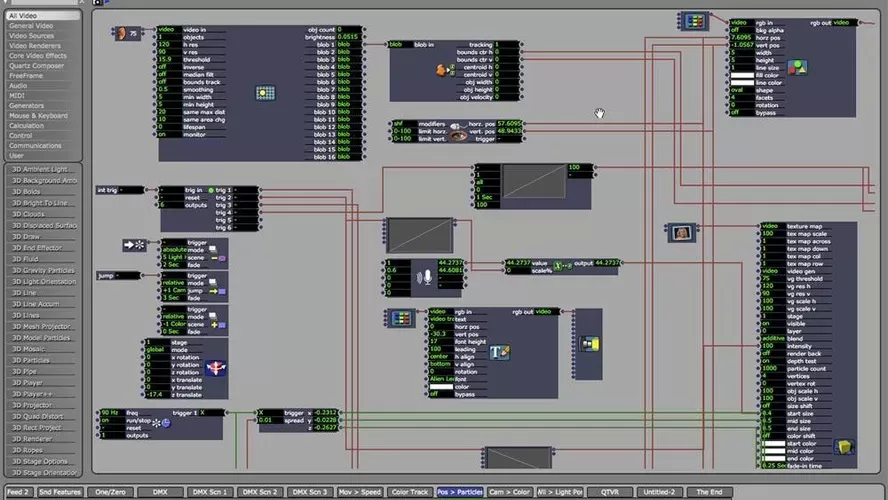
Task: Switch to the 'Color Track' scene tab
Action: (x=409, y=492)
